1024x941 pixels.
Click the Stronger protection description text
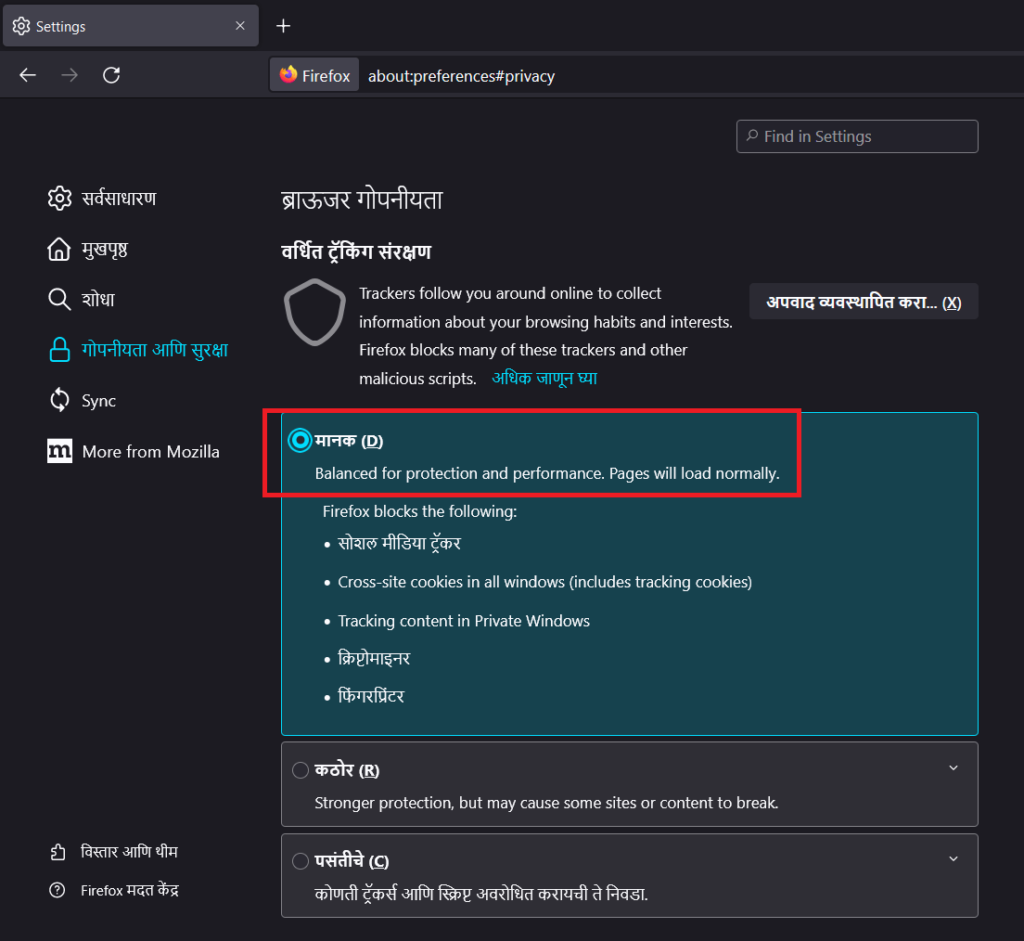pos(546,803)
